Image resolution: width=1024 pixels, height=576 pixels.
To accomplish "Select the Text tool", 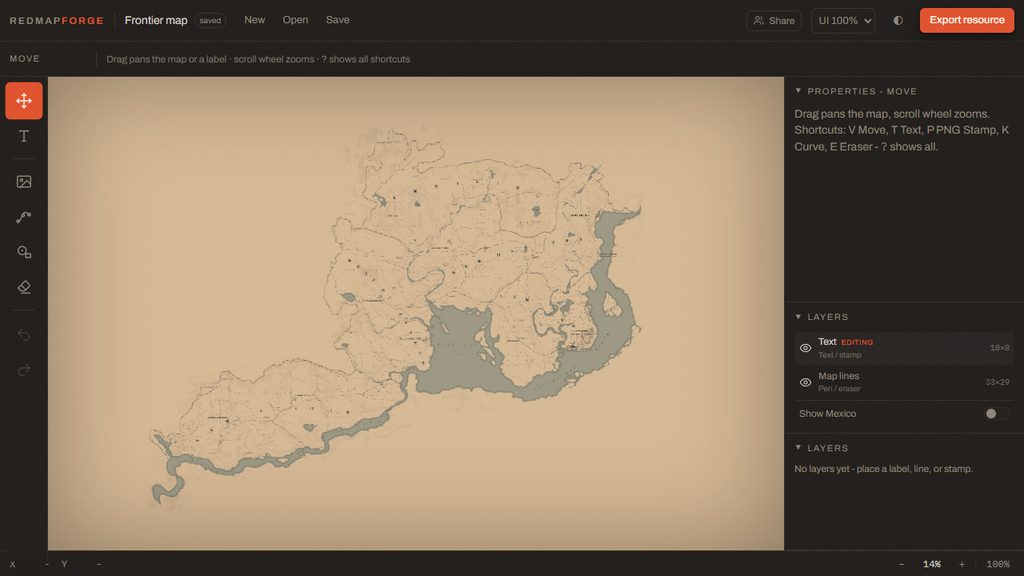I will pos(24,136).
